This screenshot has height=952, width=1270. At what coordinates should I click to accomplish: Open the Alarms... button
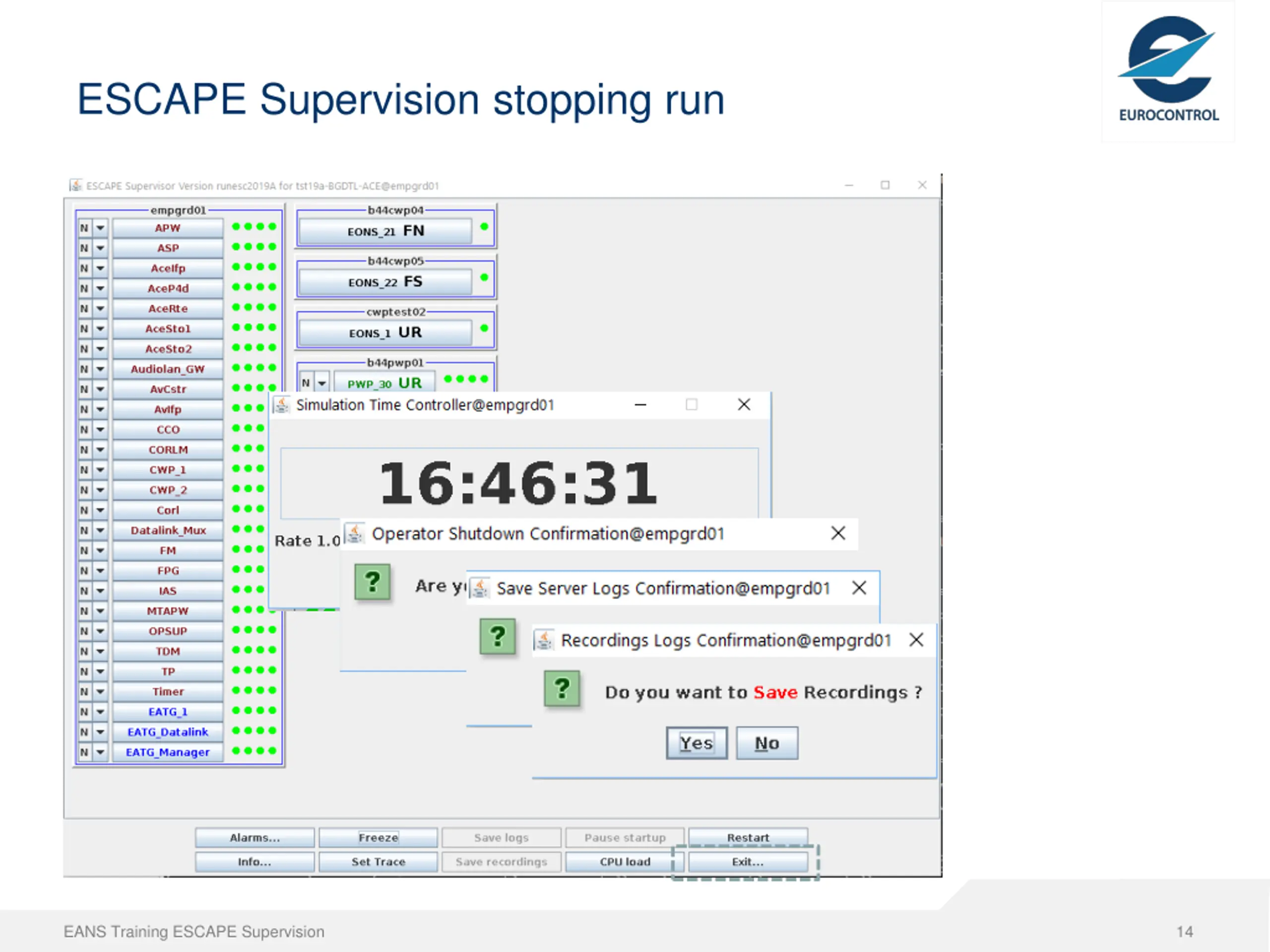(x=255, y=838)
